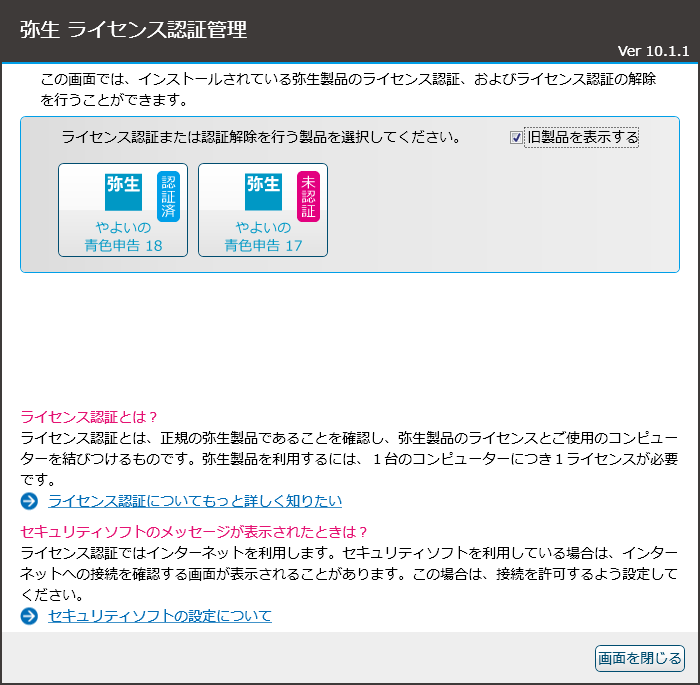Click arrow icon beside セキュリティソフトの設定について
The image size is (700, 685).
coord(29,617)
